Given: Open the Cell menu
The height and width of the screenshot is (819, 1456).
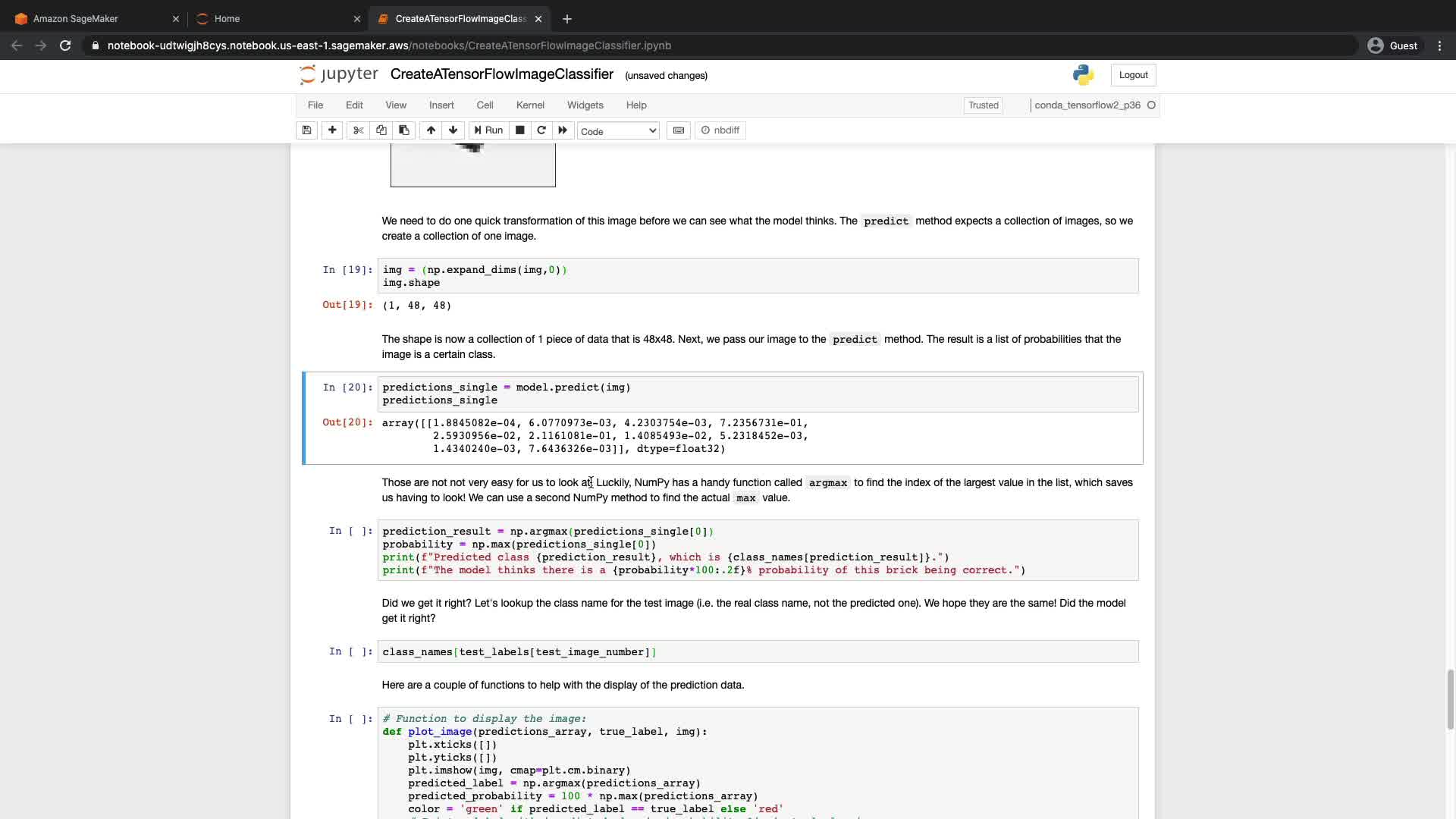Looking at the screenshot, I should (485, 105).
